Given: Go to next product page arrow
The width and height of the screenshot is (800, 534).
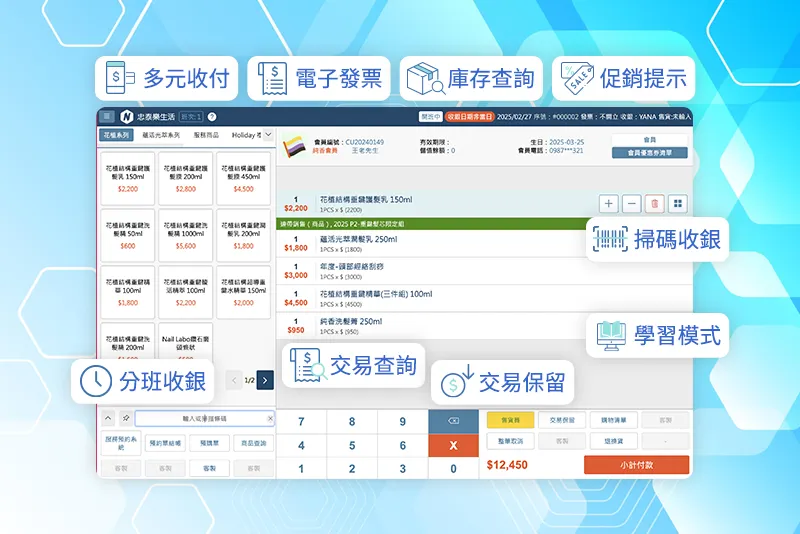Looking at the screenshot, I should [265, 380].
